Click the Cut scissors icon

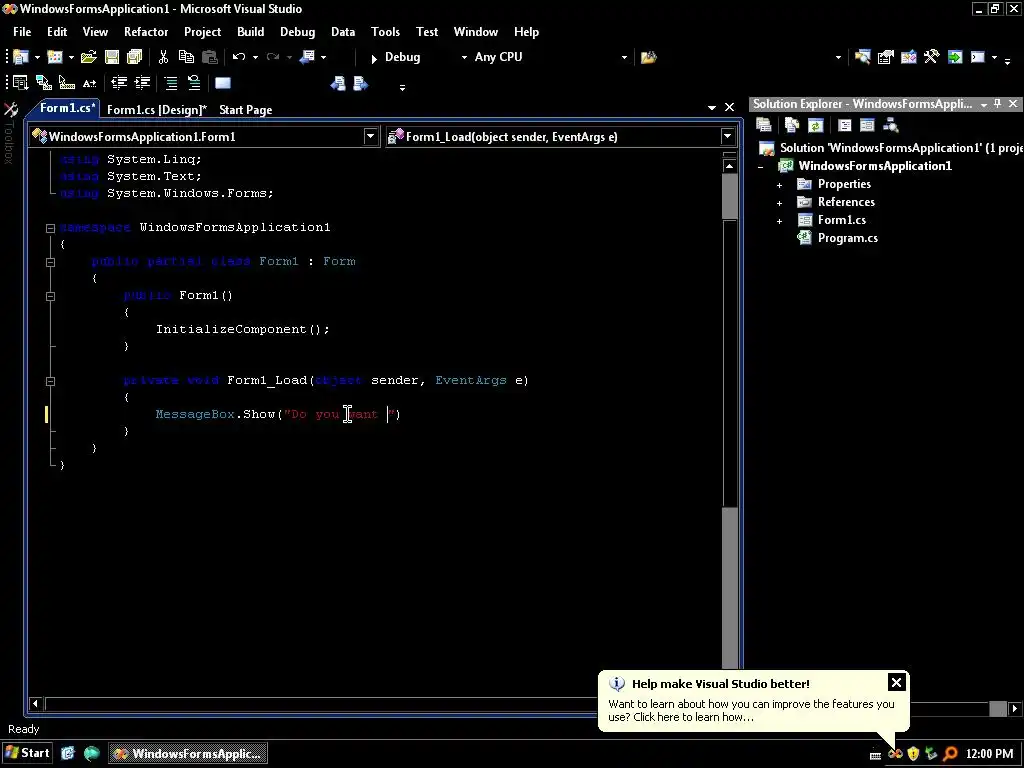coord(163,57)
